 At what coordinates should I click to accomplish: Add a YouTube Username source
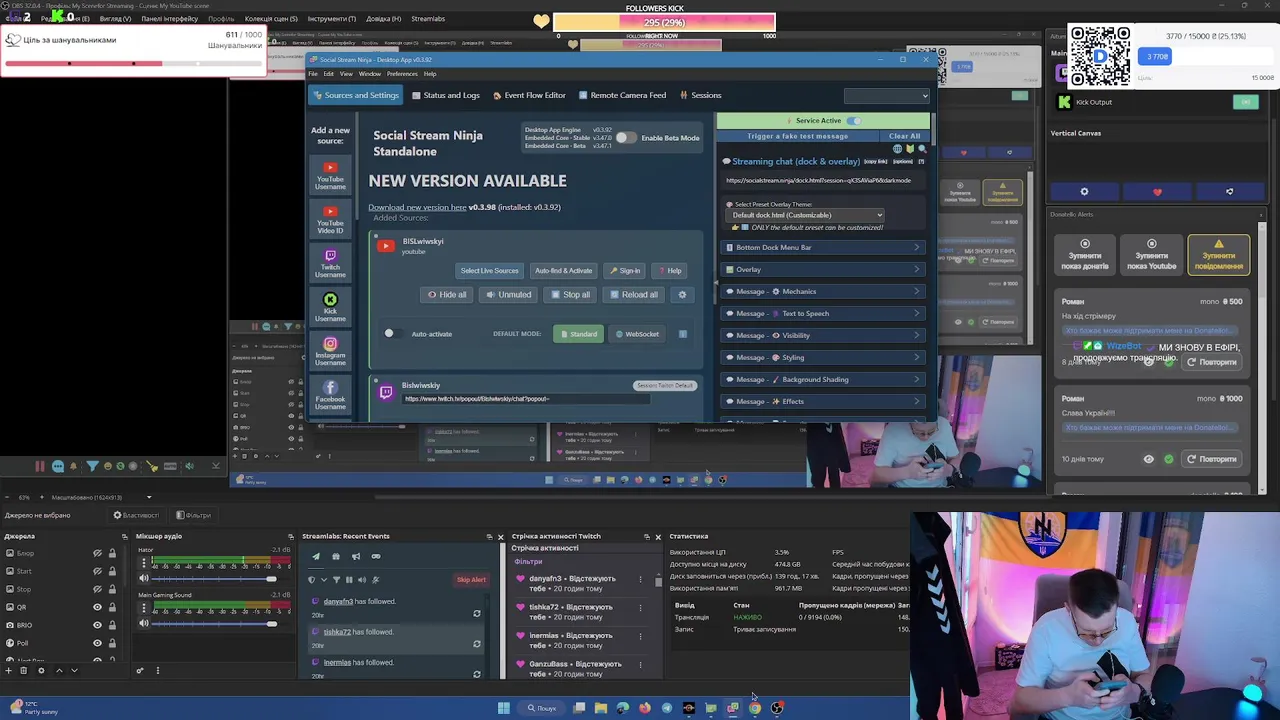(330, 176)
